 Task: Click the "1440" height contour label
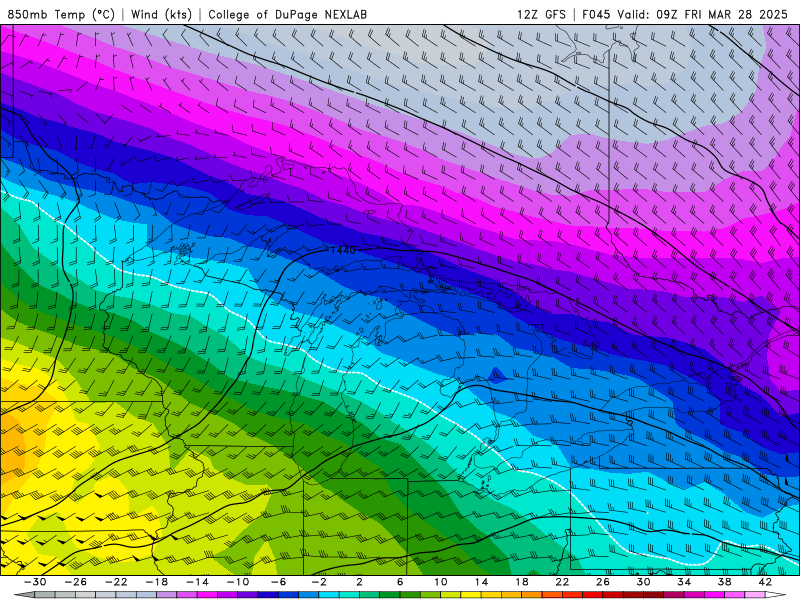click(342, 250)
